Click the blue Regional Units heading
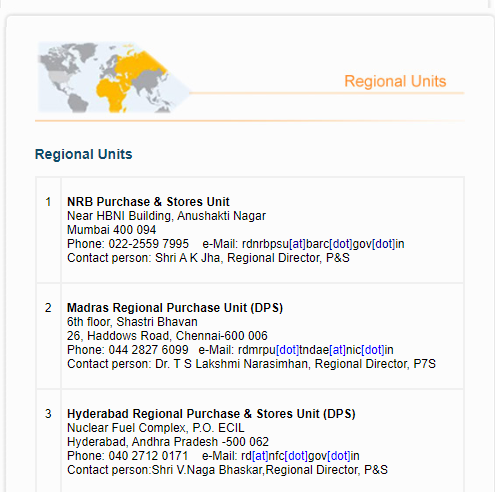Screen dimensions: 495x492 click(84, 154)
